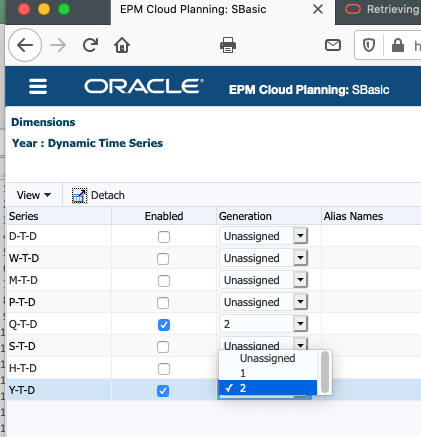
Task: Uncheck the Q-T-D enabled checkbox
Action: coord(164,325)
